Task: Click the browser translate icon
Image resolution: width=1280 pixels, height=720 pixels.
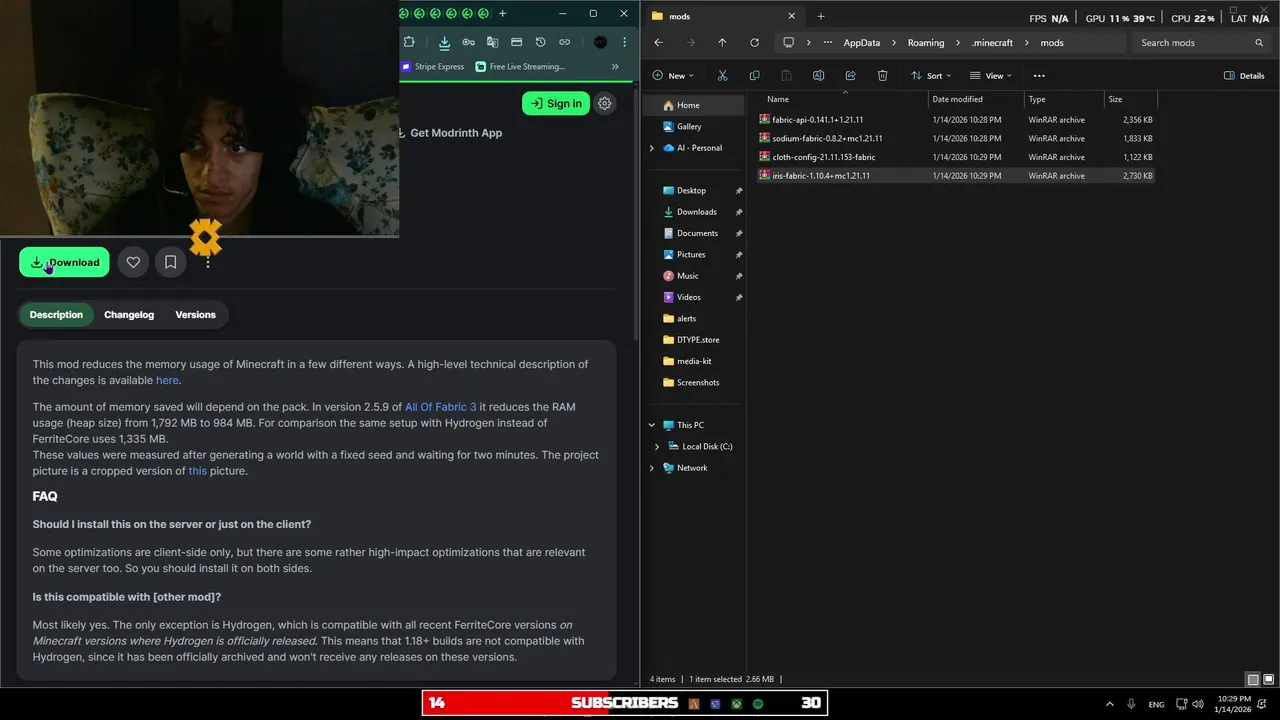Action: click(492, 42)
